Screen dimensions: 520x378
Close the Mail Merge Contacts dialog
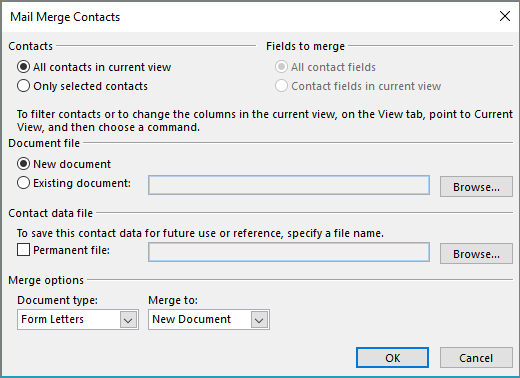(x=505, y=16)
